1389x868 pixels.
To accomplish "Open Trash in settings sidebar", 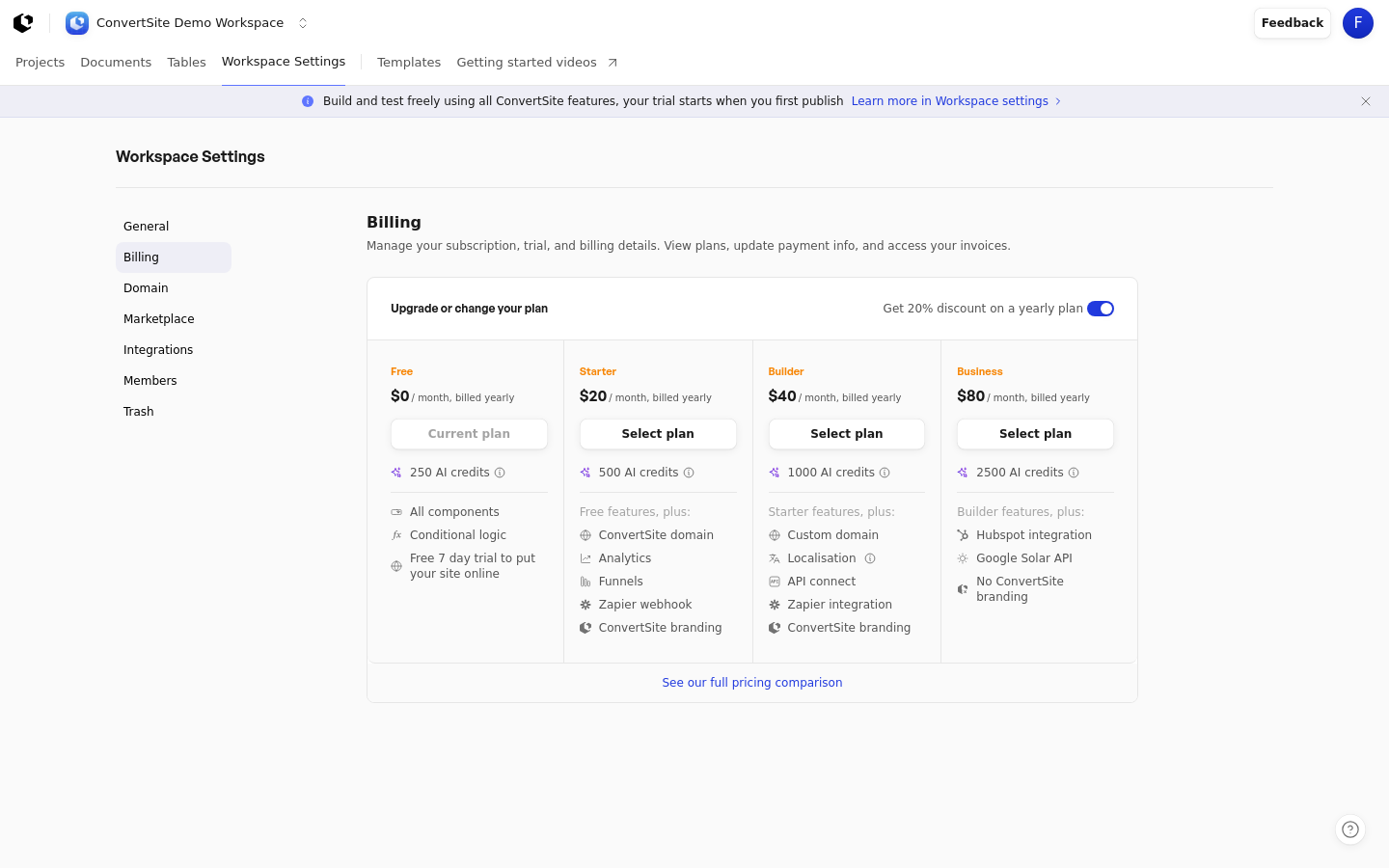I will click(x=174, y=412).
